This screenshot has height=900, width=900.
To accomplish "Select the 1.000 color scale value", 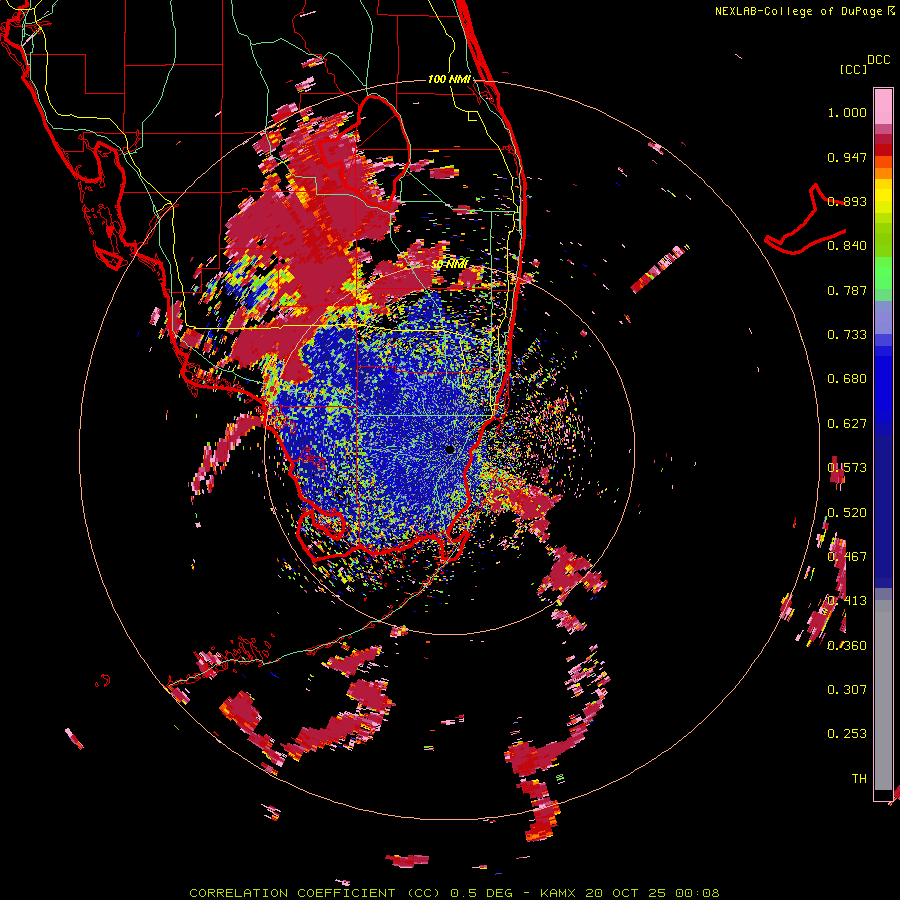I will pyautogui.click(x=847, y=112).
